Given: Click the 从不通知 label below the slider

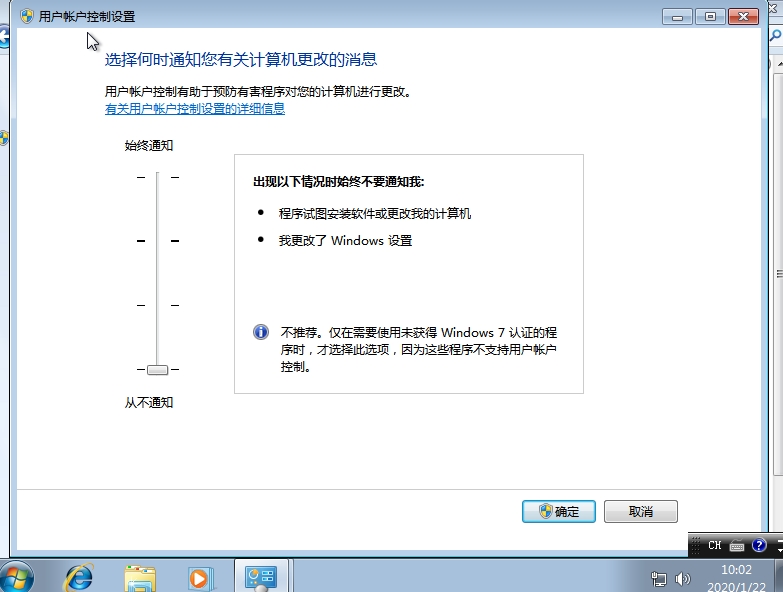Looking at the screenshot, I should click(149, 402).
